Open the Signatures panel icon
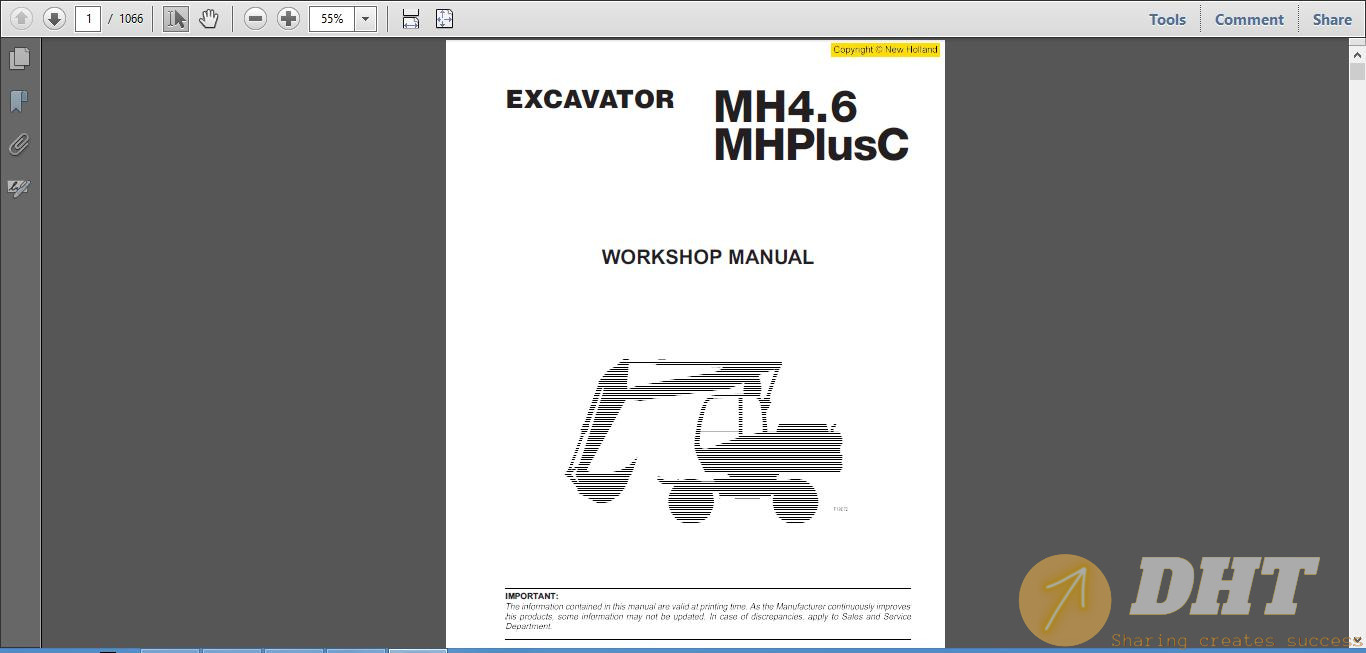Screen dimensions: 1366x653 [19, 188]
